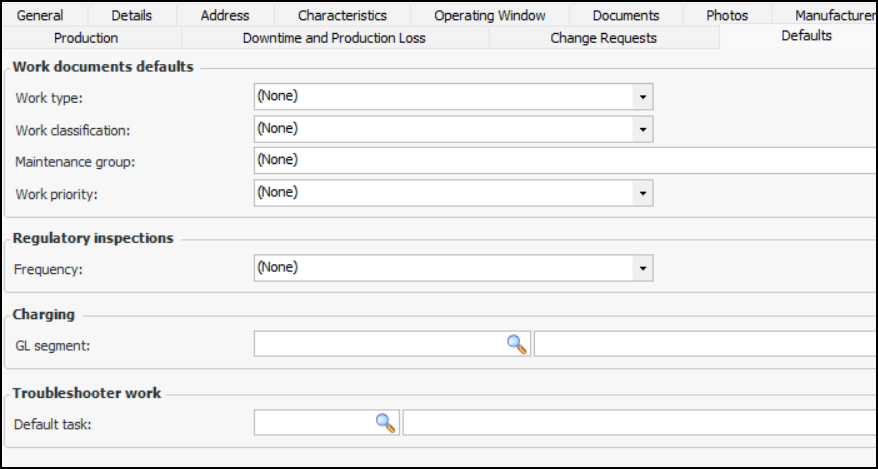Viewport: 878px width, 469px height.
Task: Go to the Characteristics tab
Action: 342,15
